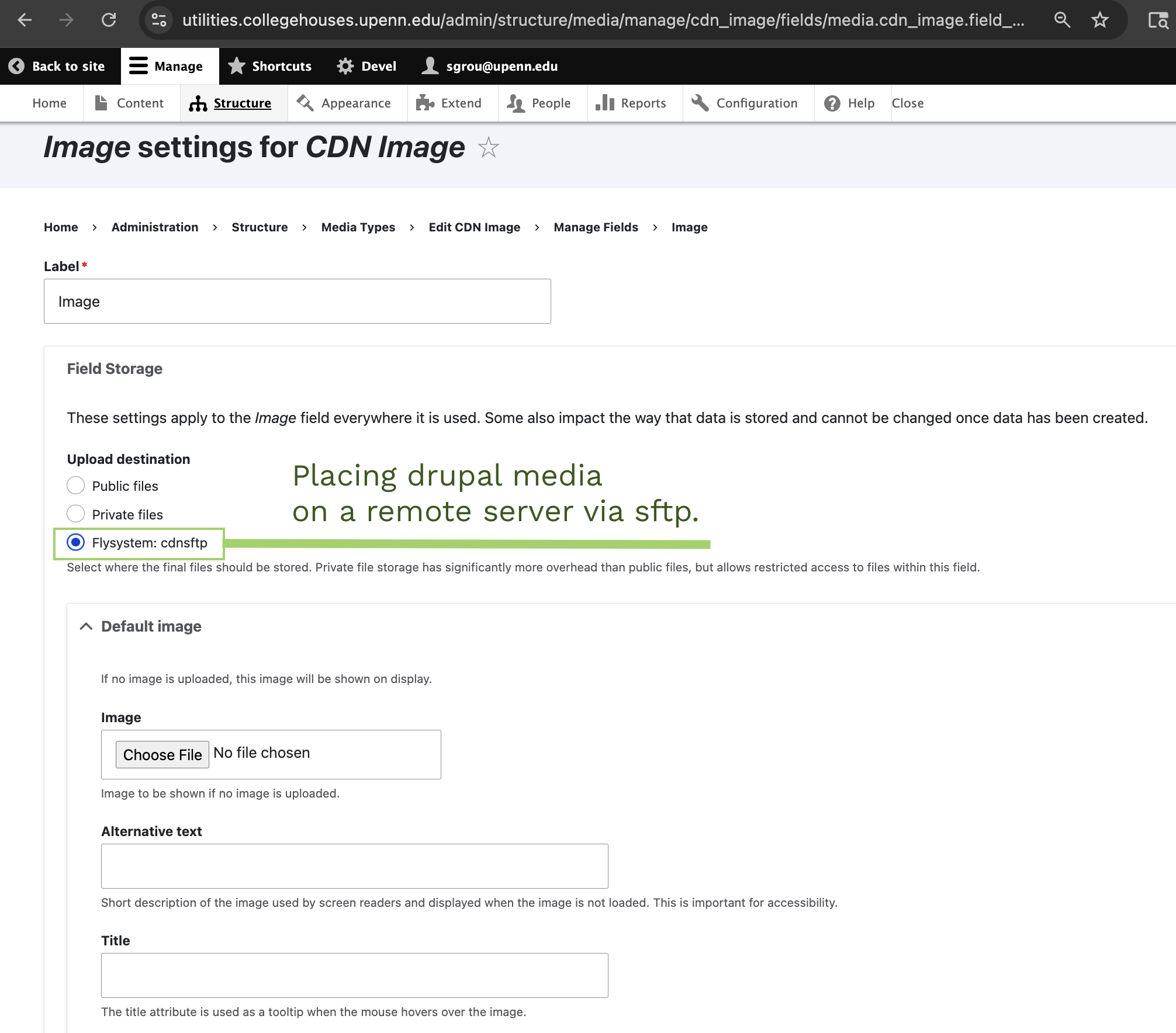The image size is (1176, 1033).
Task: Click the user silhouette icon
Action: click(430, 66)
